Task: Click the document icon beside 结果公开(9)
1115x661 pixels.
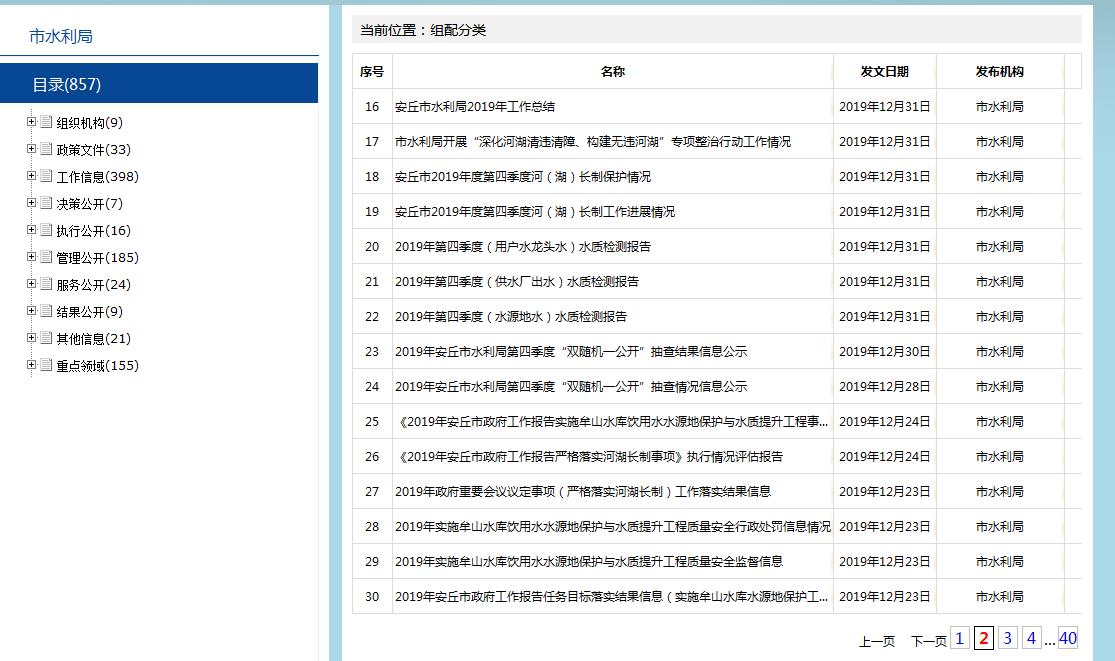Action: coord(46,311)
